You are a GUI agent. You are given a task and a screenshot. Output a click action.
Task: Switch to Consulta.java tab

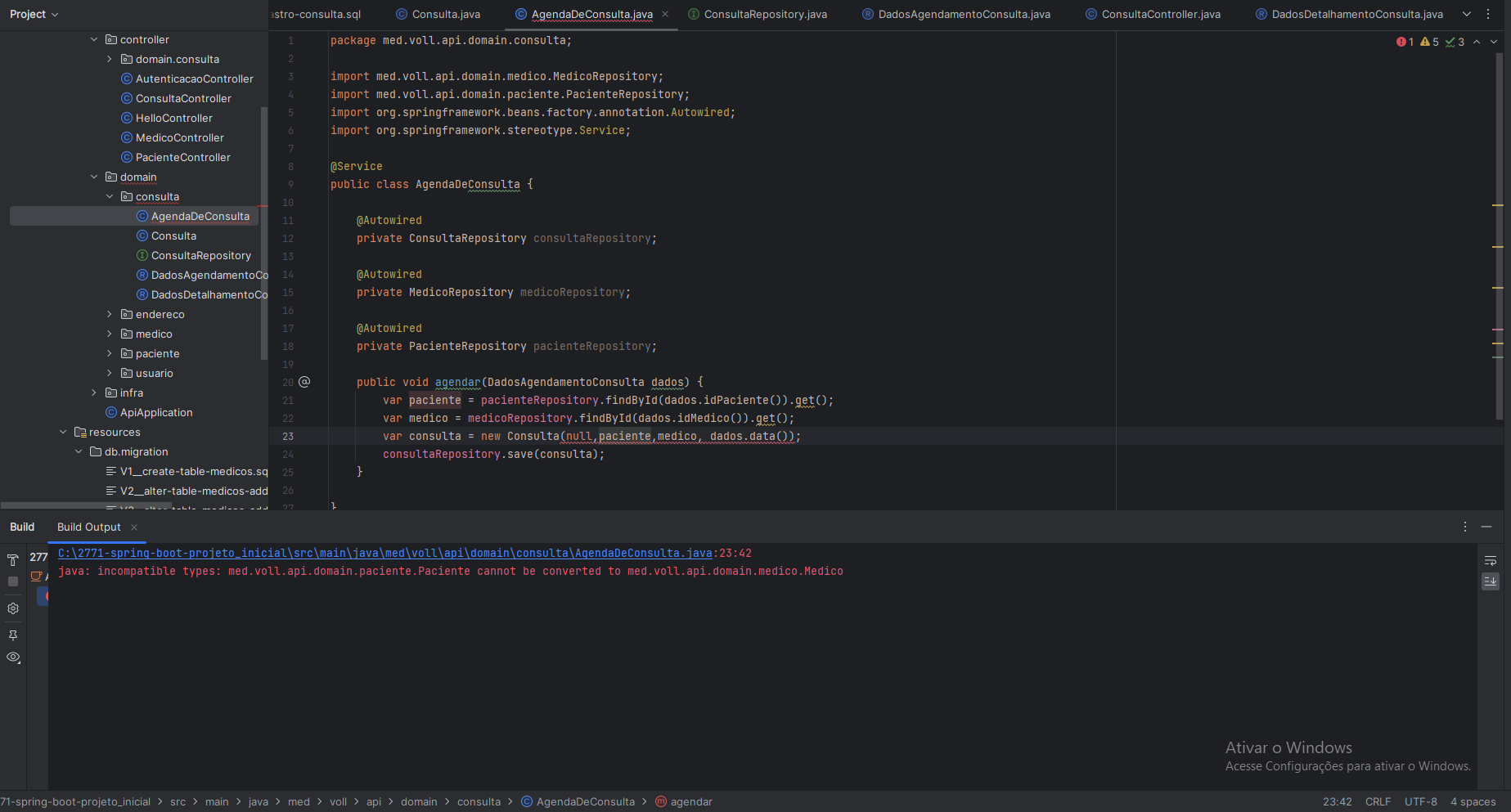point(438,14)
